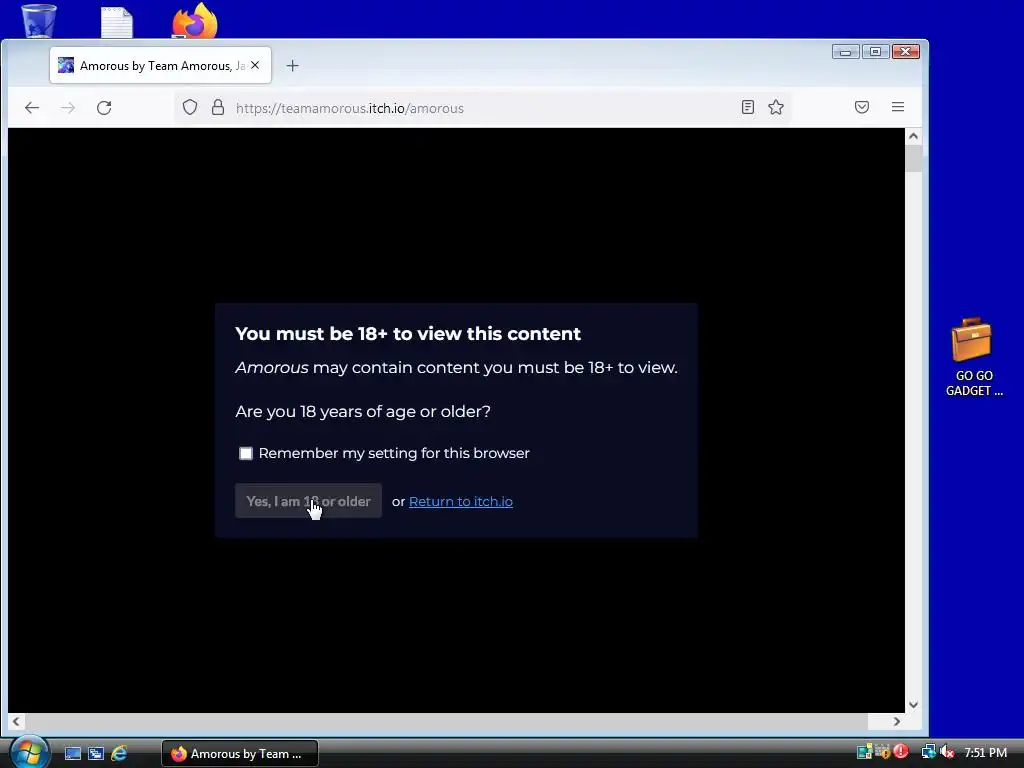This screenshot has width=1024, height=768.
Task: Open the Windows Start orb
Action: (29, 751)
